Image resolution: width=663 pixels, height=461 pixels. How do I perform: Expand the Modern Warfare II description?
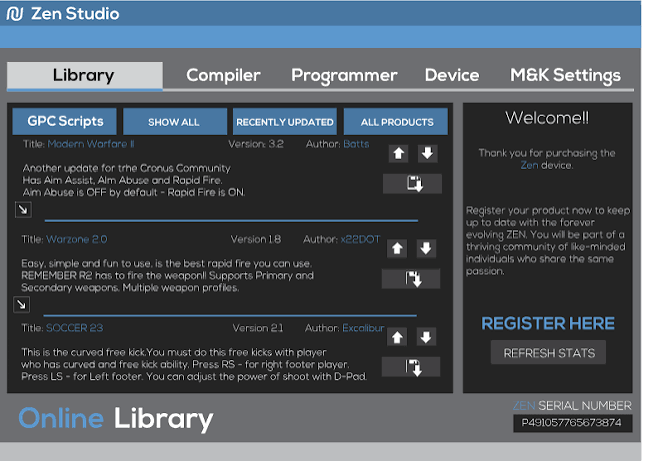click(23, 209)
